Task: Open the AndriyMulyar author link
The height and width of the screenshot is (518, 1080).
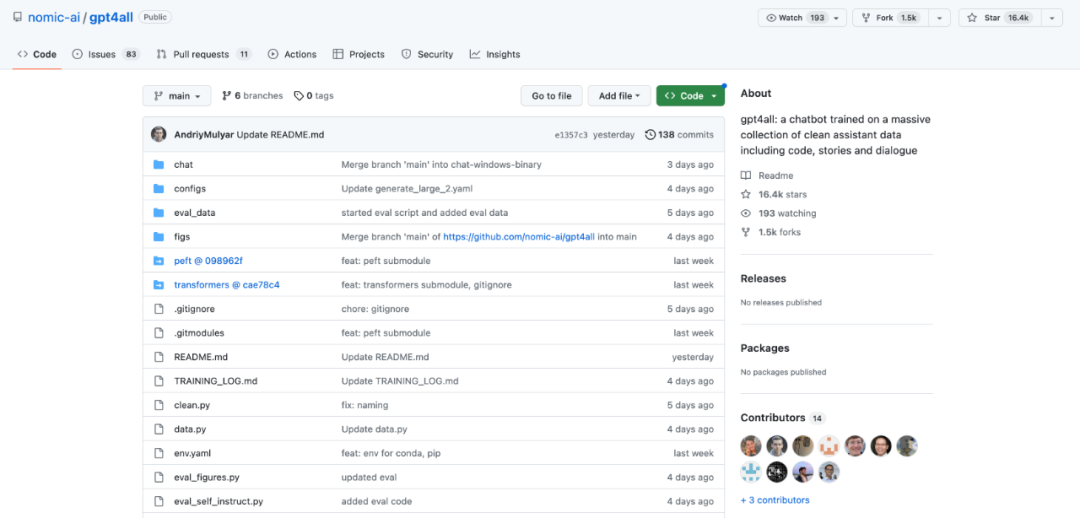Action: pos(204,134)
